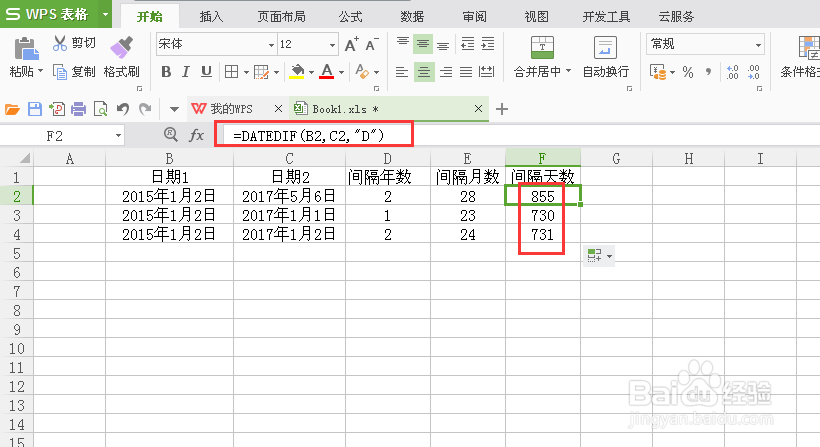Open the fill color dropdown arrow
820x447 pixels.
click(311, 72)
